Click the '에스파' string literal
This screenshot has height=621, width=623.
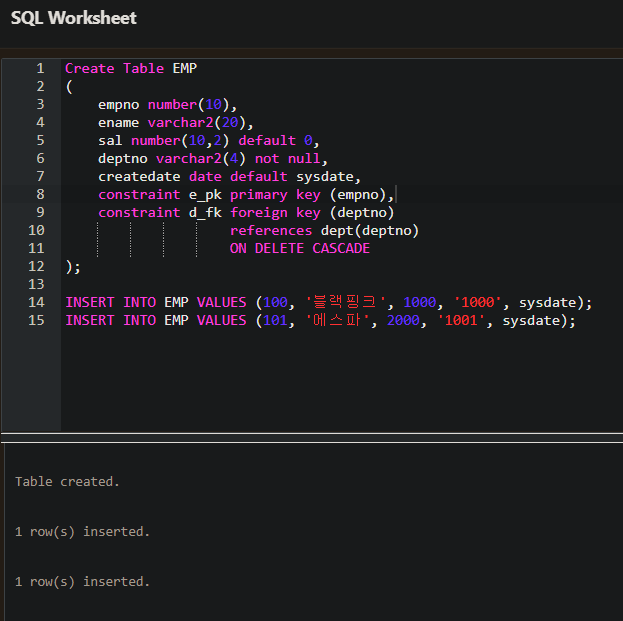pyautogui.click(x=337, y=320)
